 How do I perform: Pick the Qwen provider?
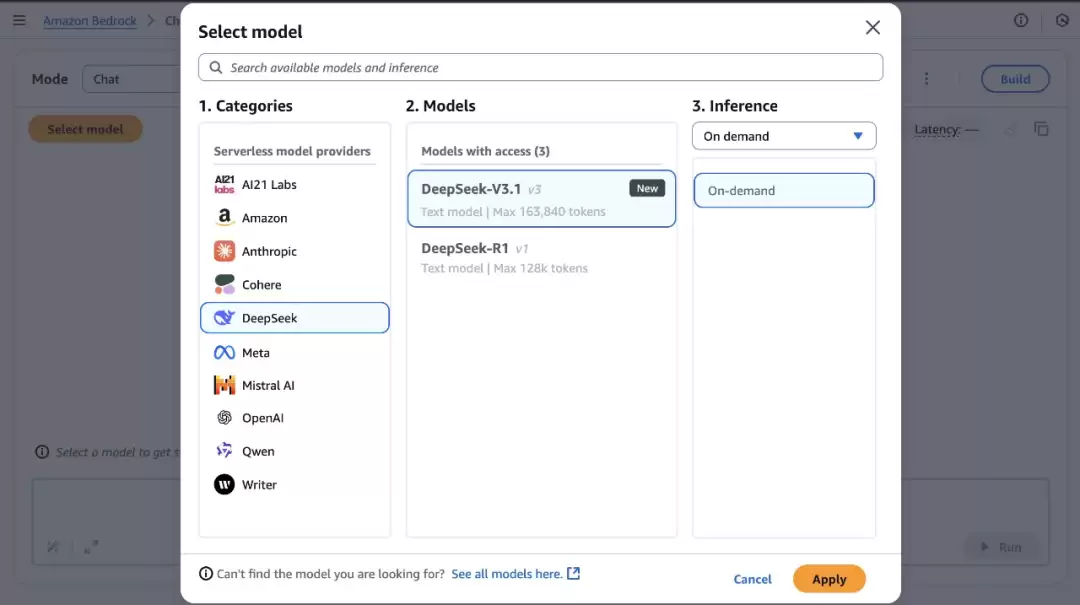pyautogui.click(x=257, y=452)
